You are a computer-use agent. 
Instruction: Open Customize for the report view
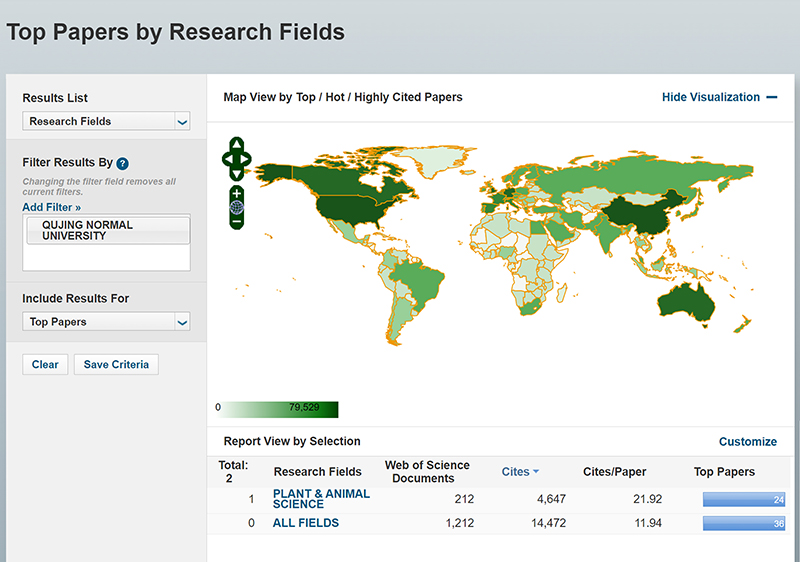(747, 441)
